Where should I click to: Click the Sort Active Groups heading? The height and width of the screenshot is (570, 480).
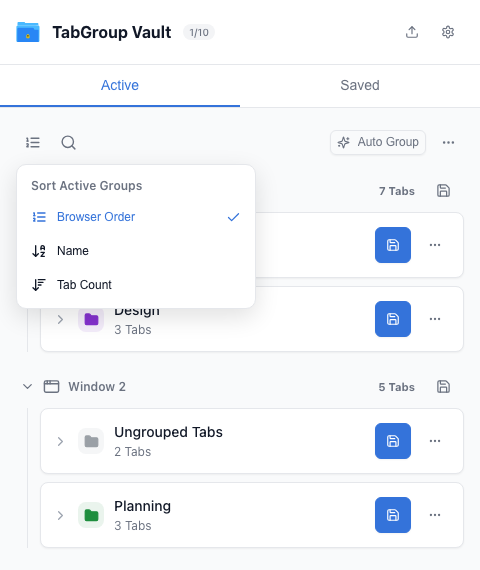[x=87, y=186]
